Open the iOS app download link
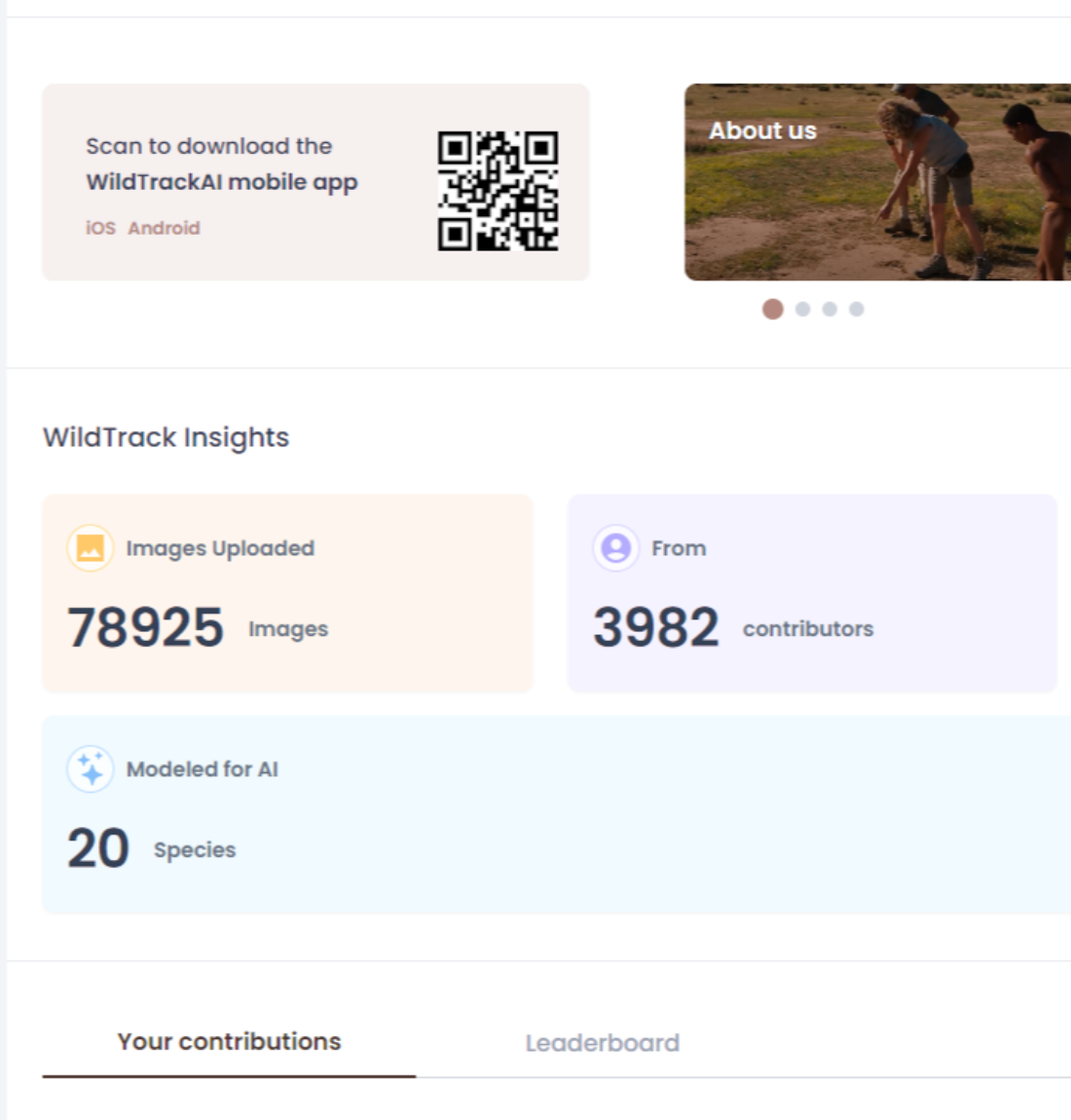 coord(100,228)
